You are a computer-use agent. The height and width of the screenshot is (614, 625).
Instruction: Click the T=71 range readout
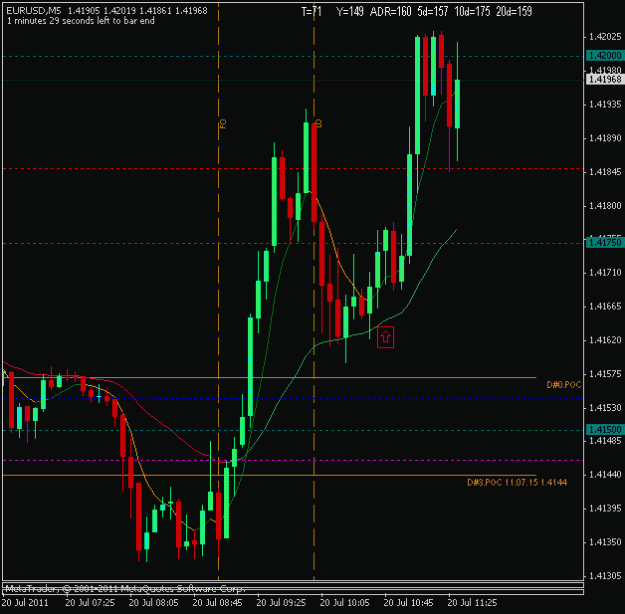click(311, 12)
